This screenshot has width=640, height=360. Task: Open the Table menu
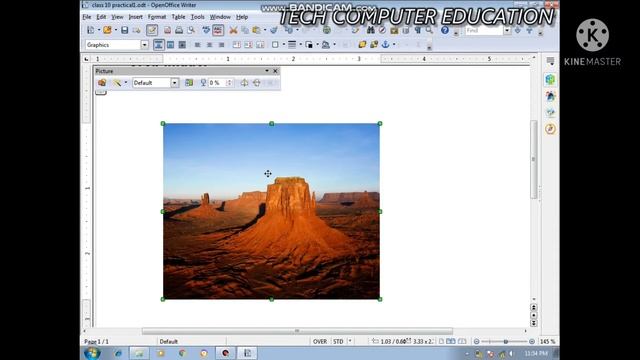point(178,17)
